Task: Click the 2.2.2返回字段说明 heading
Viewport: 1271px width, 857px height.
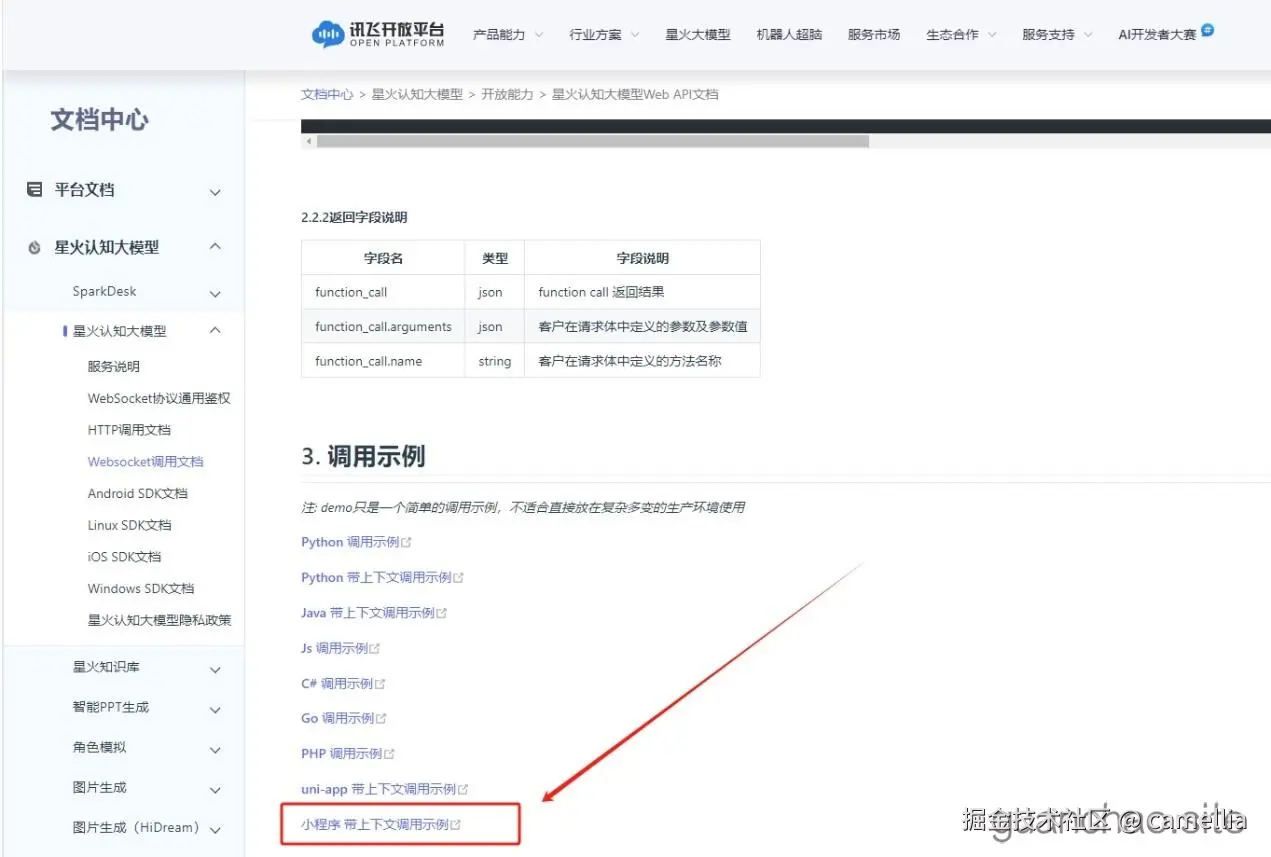Action: pos(354,217)
